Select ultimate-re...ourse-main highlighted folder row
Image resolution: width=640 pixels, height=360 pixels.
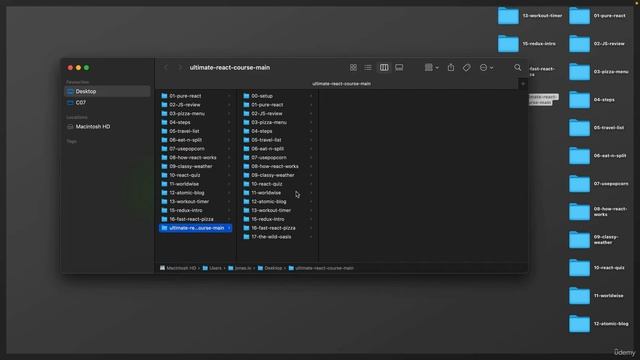(196, 228)
